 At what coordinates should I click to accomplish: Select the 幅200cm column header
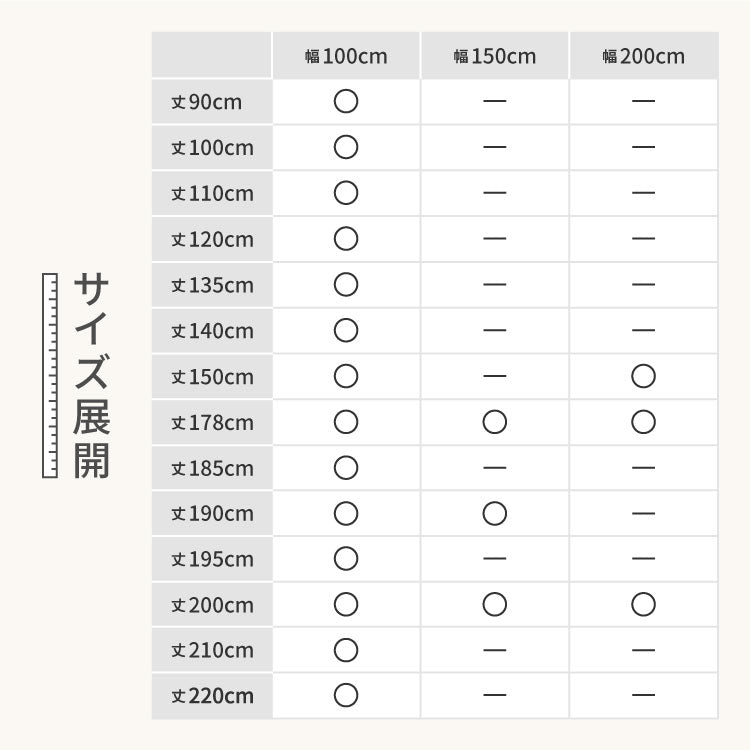(x=643, y=56)
